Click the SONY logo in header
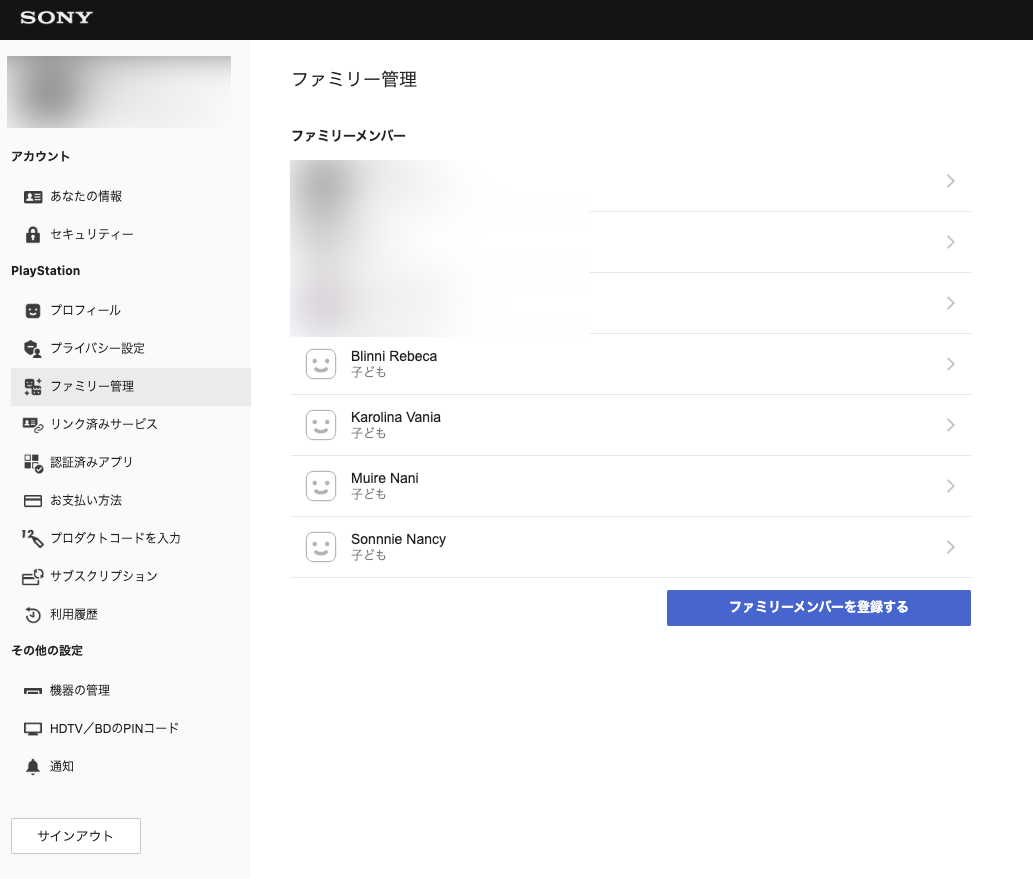Viewport: 1033px width, 879px height. [x=56, y=18]
